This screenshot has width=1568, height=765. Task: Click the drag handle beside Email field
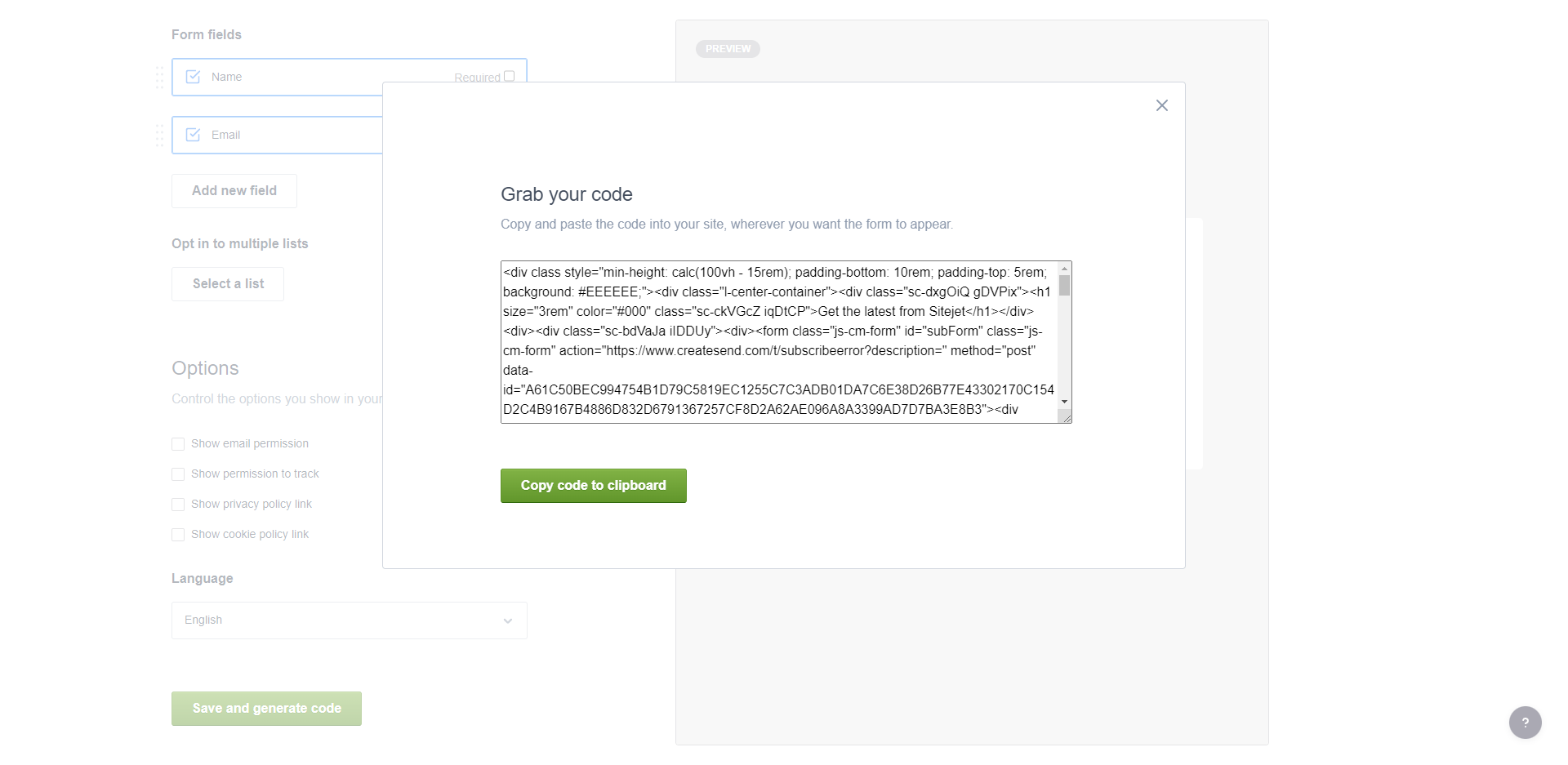click(x=159, y=136)
